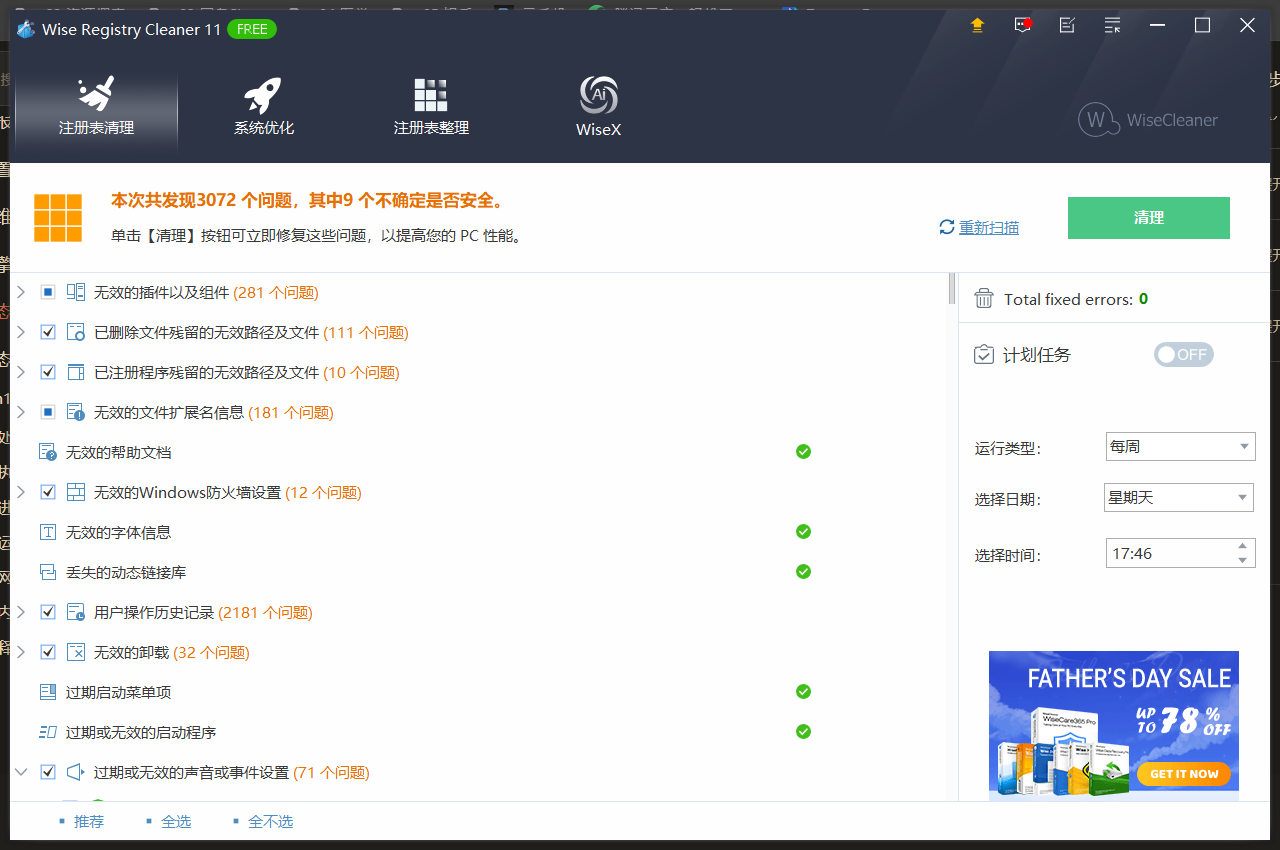Expand the 无效的Windows防火墙设置 row
The image size is (1280, 850).
(x=20, y=492)
